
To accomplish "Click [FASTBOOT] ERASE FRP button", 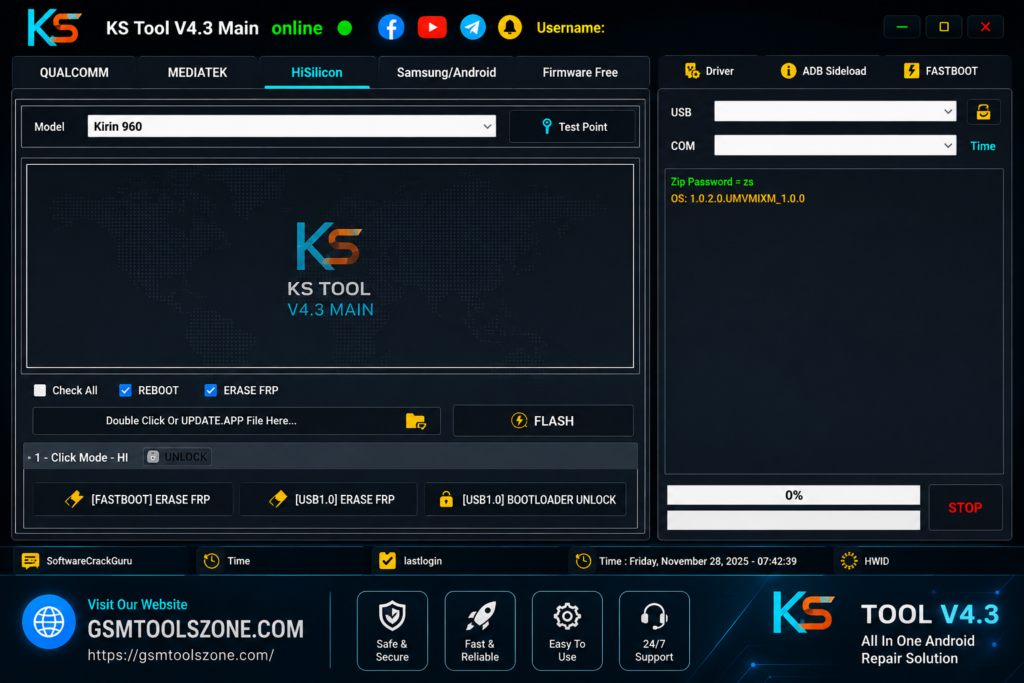I will click(134, 500).
